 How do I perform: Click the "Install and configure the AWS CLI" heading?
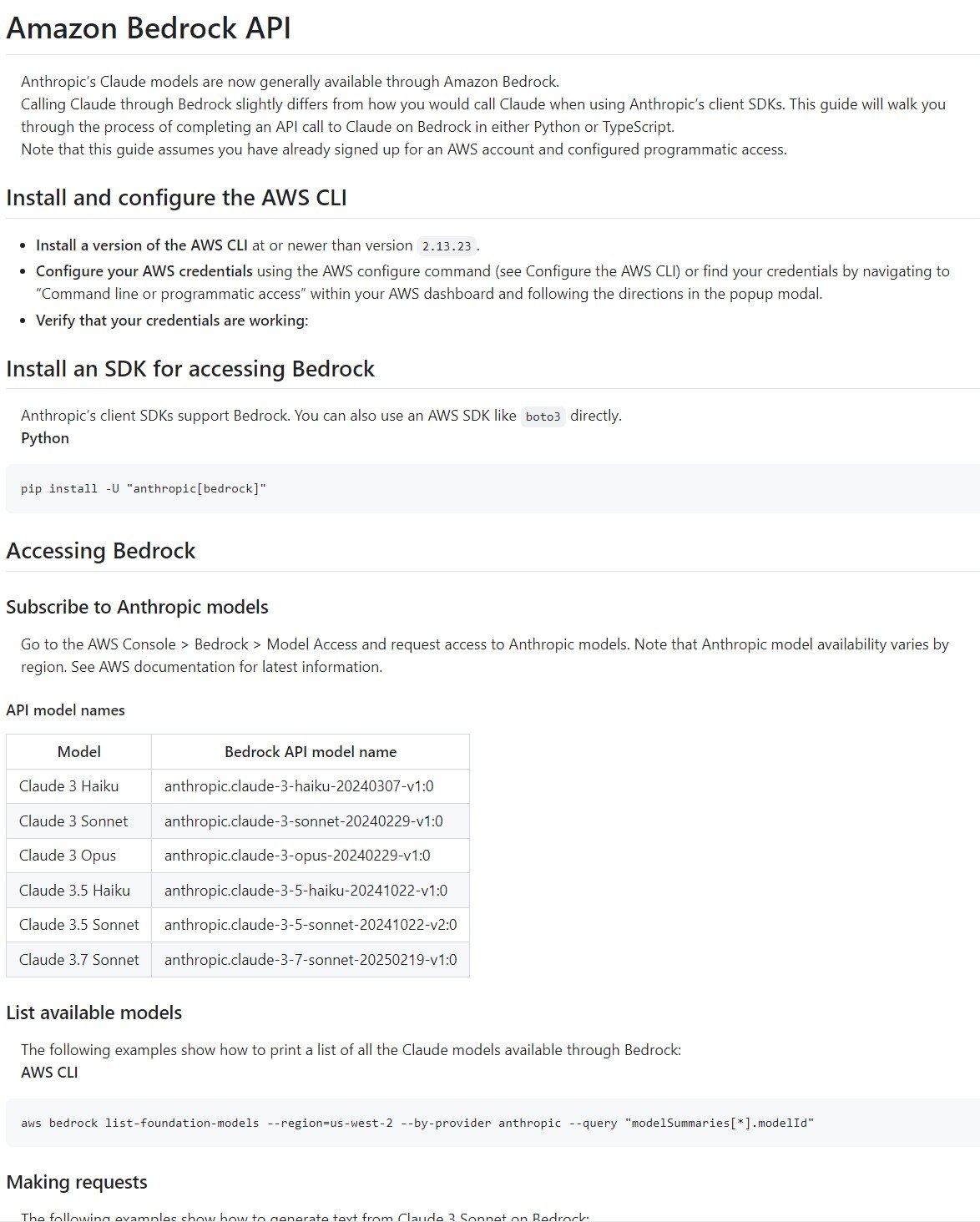tap(176, 198)
